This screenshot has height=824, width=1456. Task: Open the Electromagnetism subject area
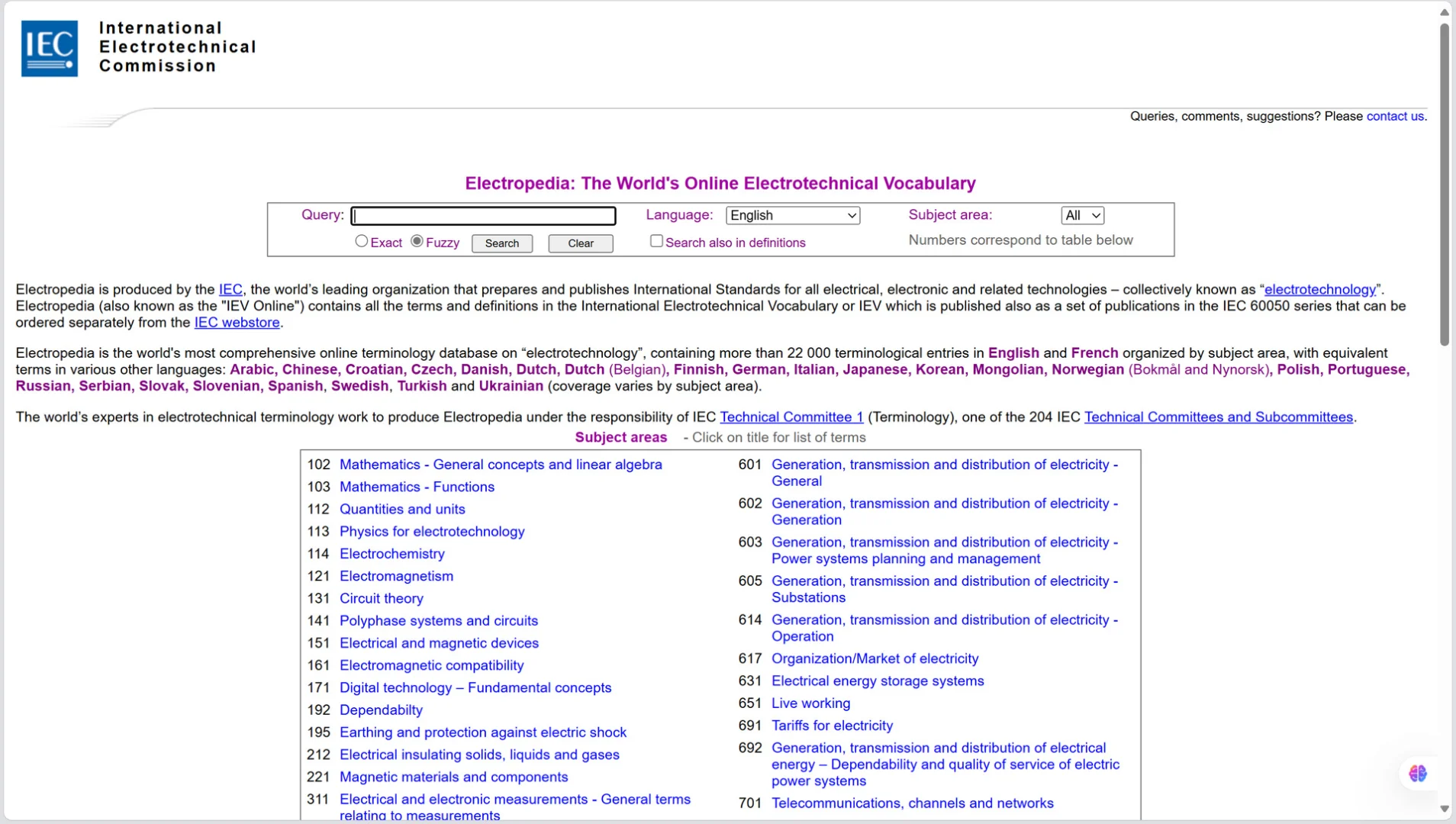(396, 576)
